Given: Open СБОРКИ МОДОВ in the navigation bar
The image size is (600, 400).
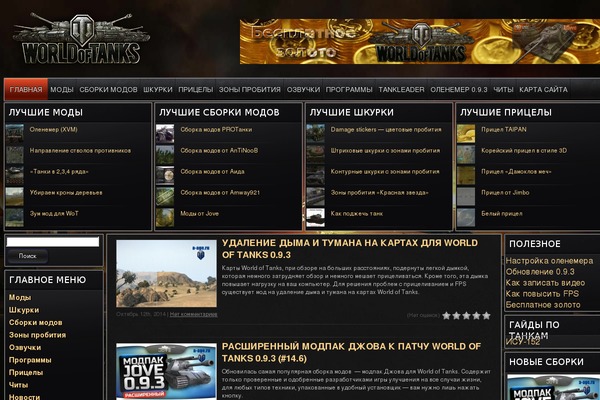Looking at the screenshot, I should click(x=108, y=90).
